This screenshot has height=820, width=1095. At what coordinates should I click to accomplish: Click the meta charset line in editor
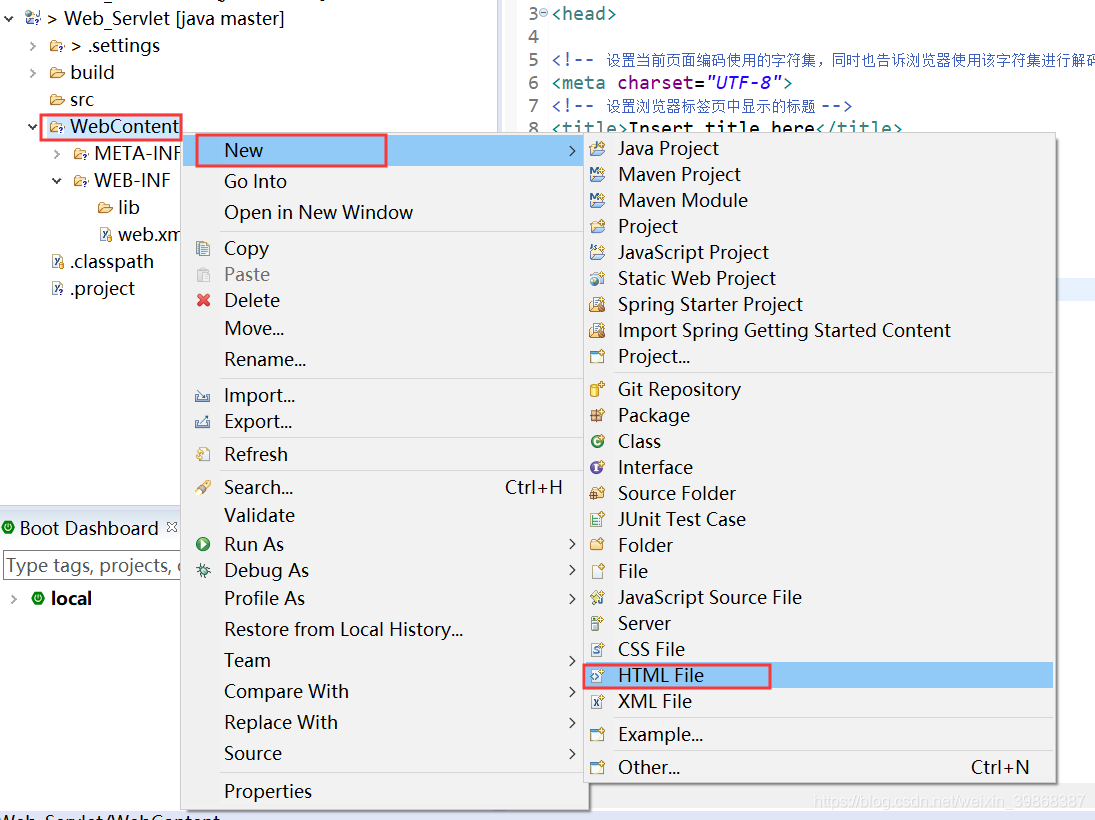(671, 83)
